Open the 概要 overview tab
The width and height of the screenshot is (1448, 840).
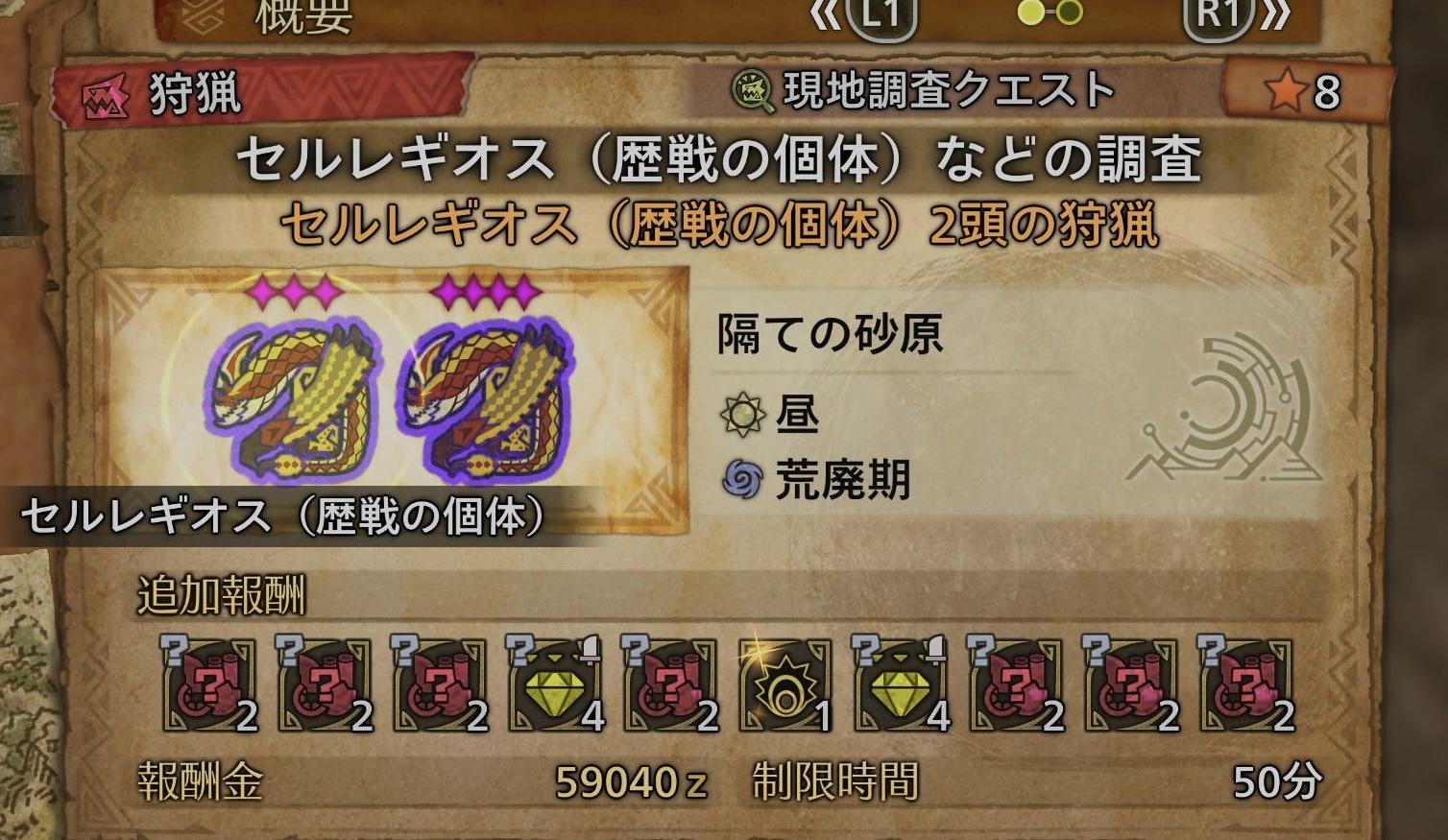(x=304, y=16)
